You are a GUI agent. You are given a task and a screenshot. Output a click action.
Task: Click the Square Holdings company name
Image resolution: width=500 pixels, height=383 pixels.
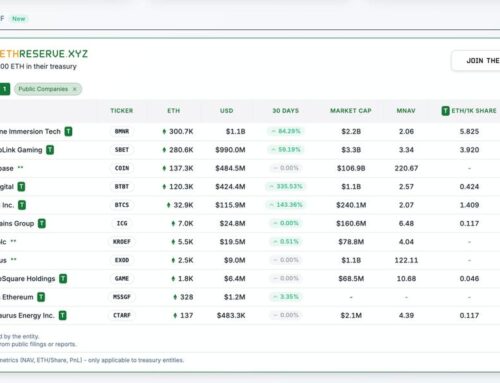[x=28, y=279]
